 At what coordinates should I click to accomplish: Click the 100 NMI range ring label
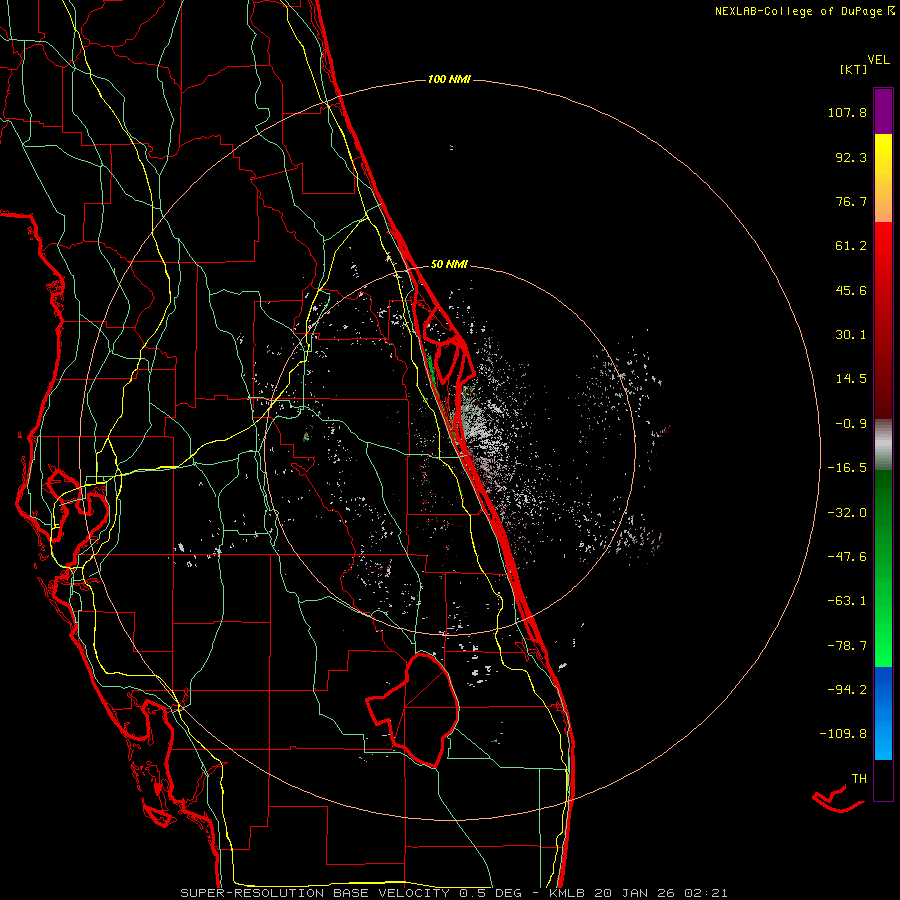pos(449,79)
